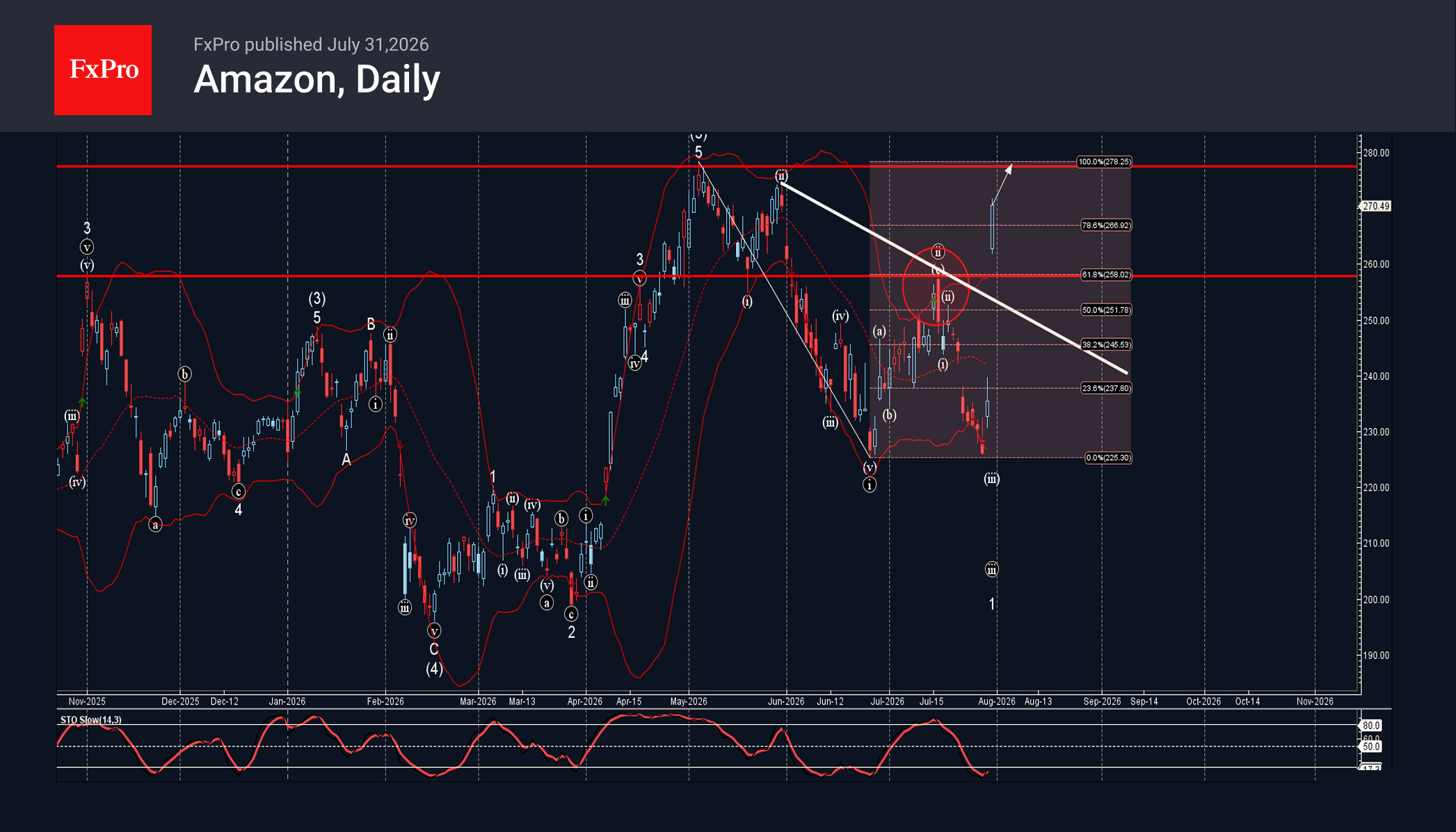Click the Oct-14 date label
This screenshot has height=832, width=1456.
[x=1247, y=701]
